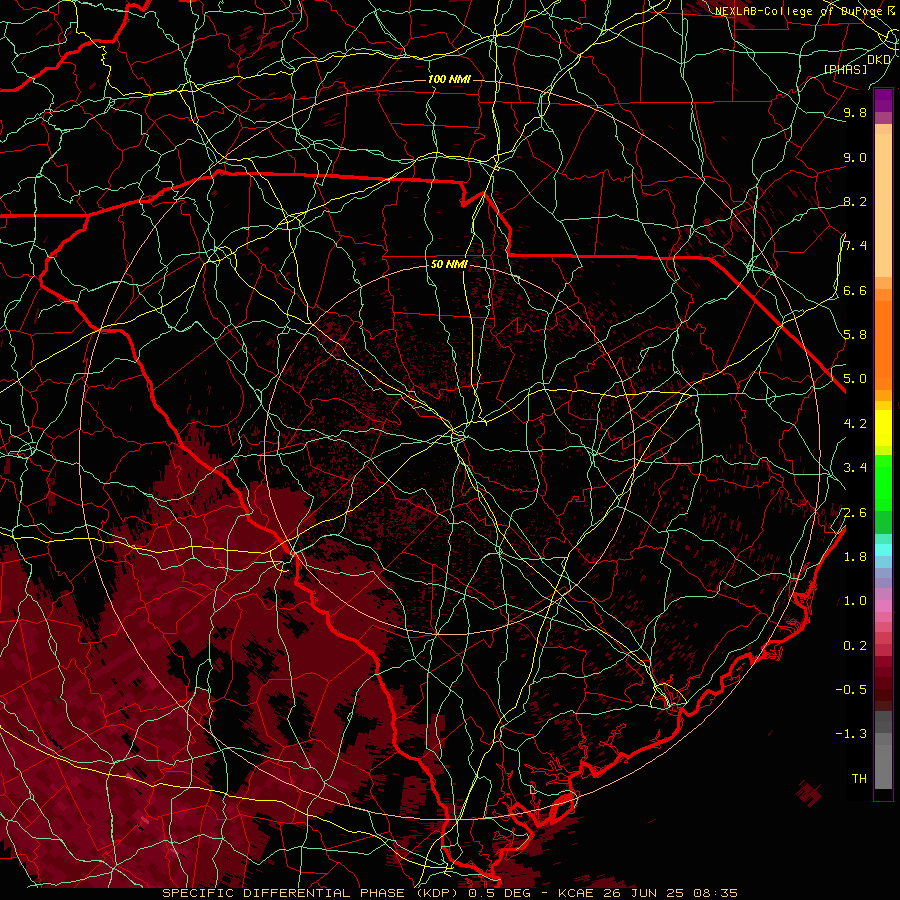Click the large orange segment of color scale
This screenshot has width=900, height=900.
point(883,346)
